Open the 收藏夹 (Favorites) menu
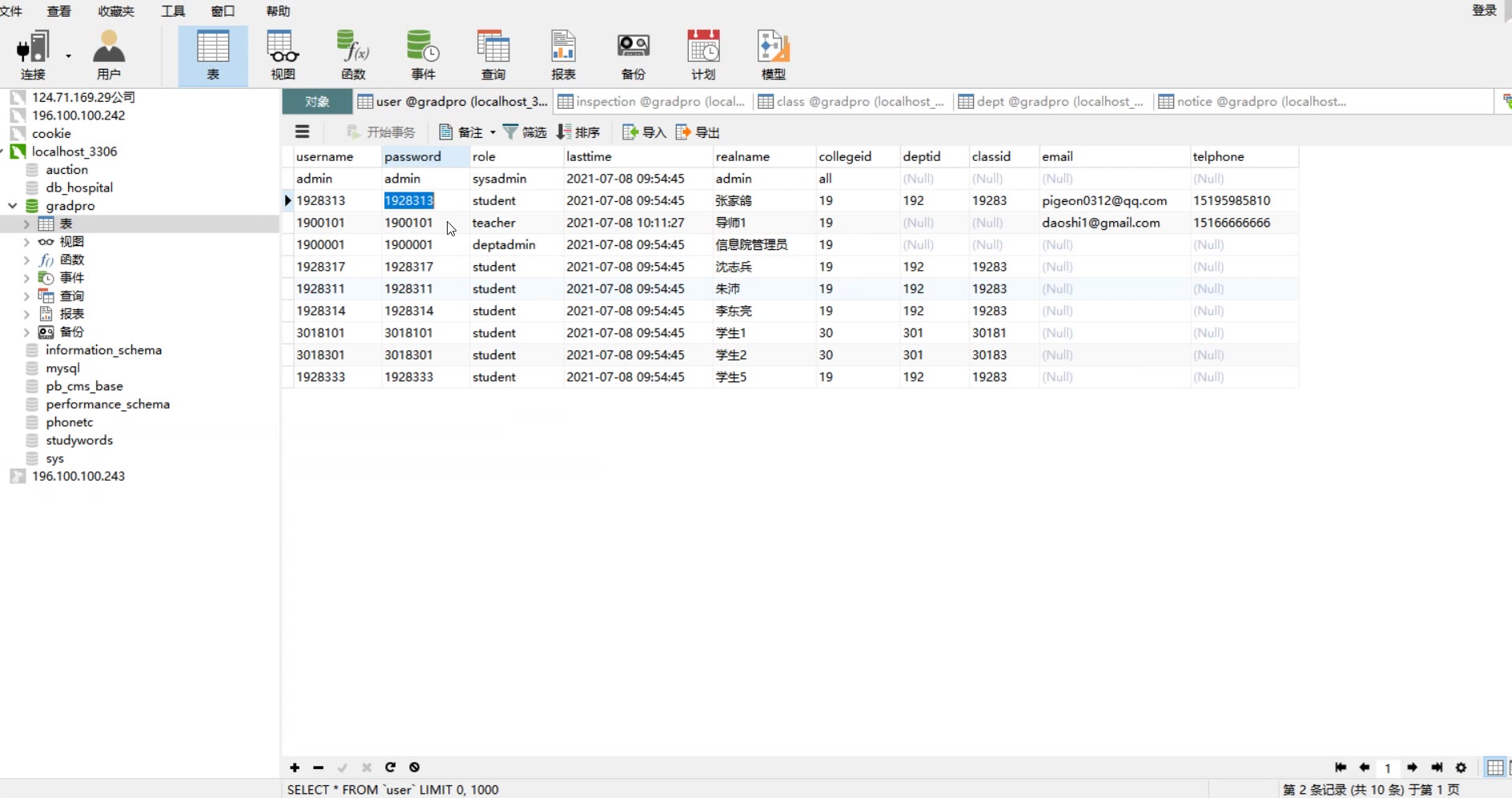 click(116, 11)
